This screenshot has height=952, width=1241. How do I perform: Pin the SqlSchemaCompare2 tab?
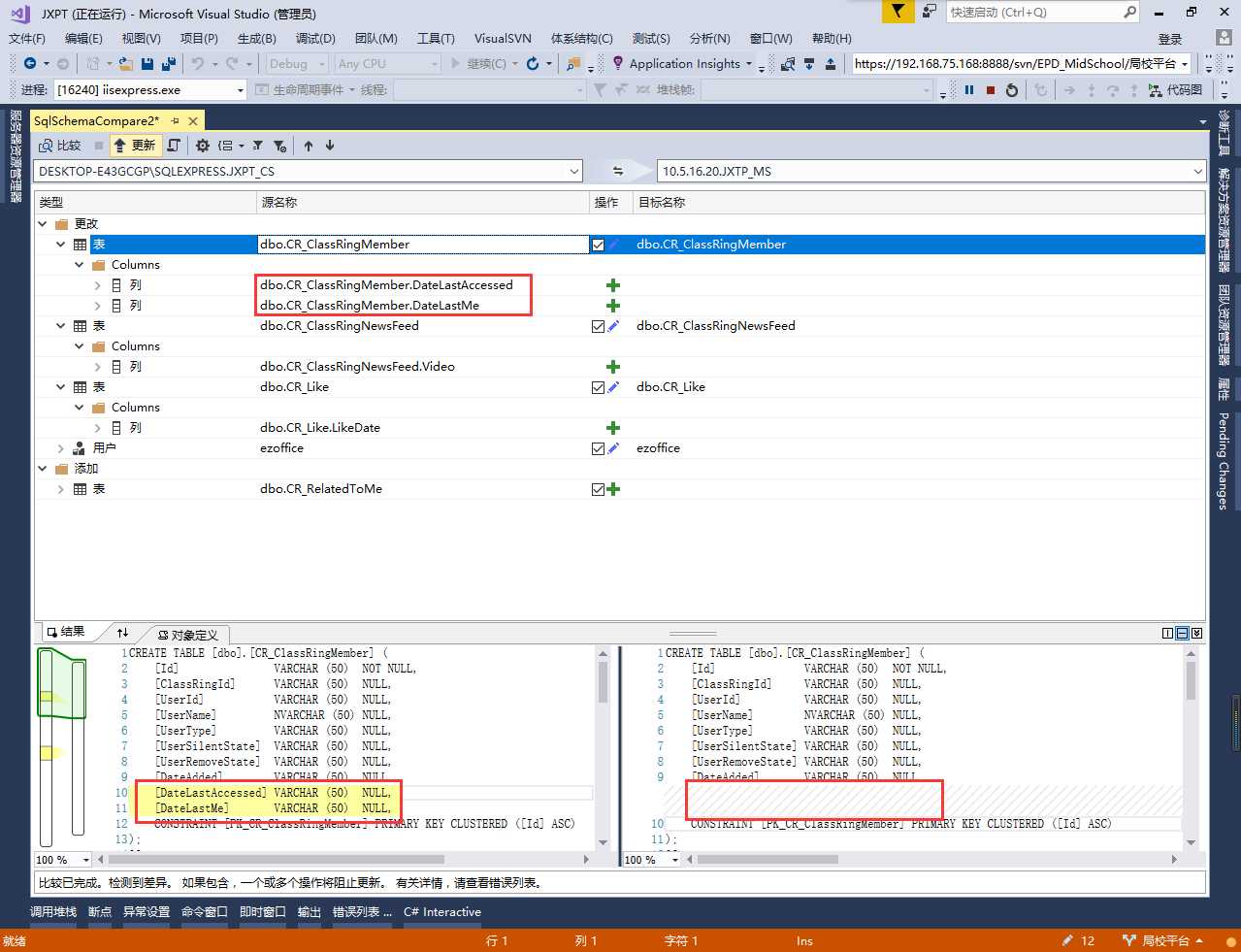176,121
